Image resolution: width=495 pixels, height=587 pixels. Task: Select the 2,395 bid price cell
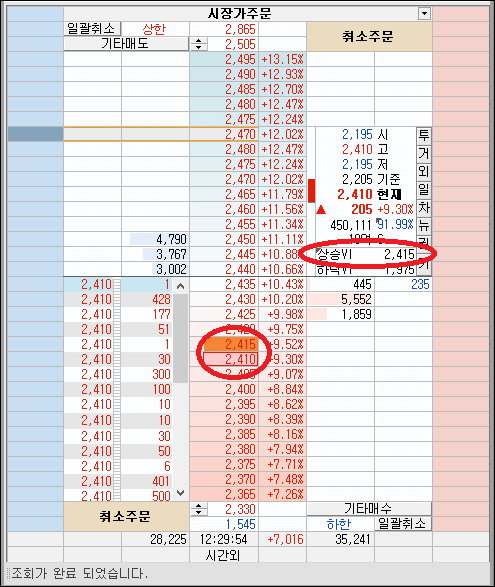[x=224, y=404]
